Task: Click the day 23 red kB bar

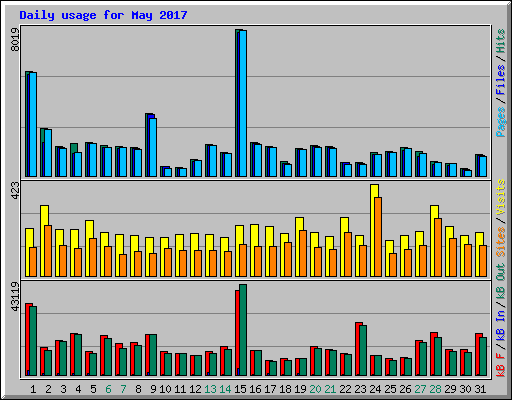Action: point(357,349)
